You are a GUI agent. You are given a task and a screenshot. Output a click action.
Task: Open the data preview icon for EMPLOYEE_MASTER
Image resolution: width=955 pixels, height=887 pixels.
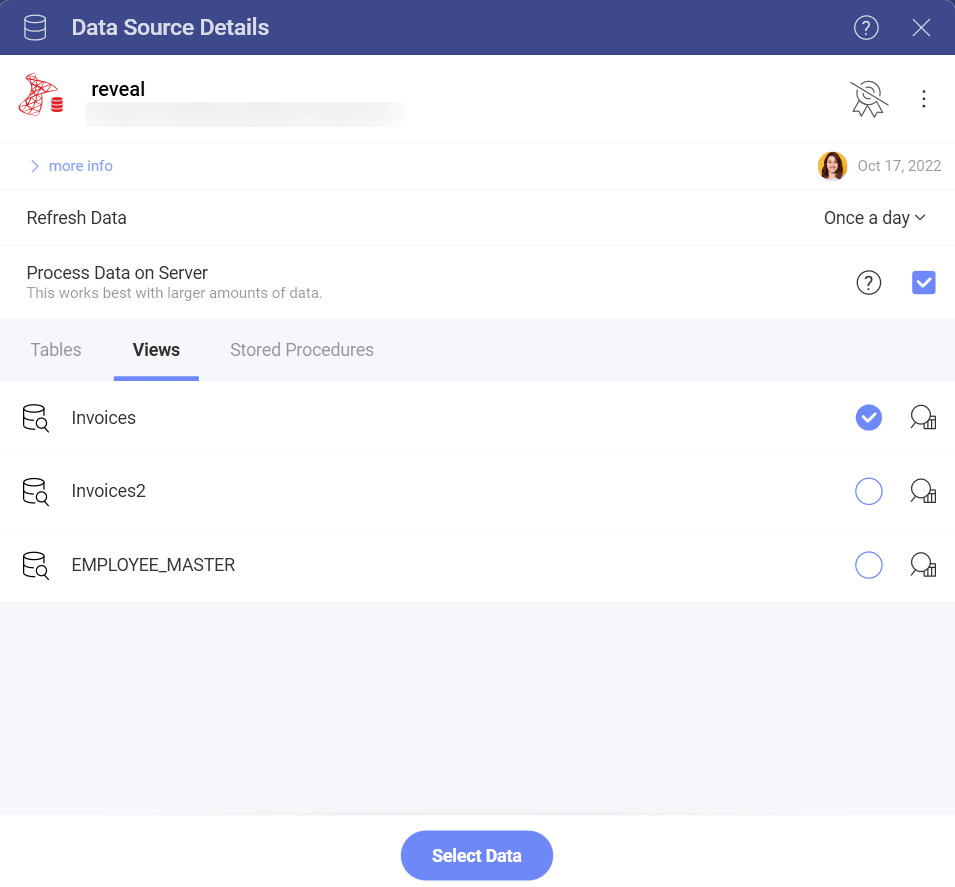[922, 565]
